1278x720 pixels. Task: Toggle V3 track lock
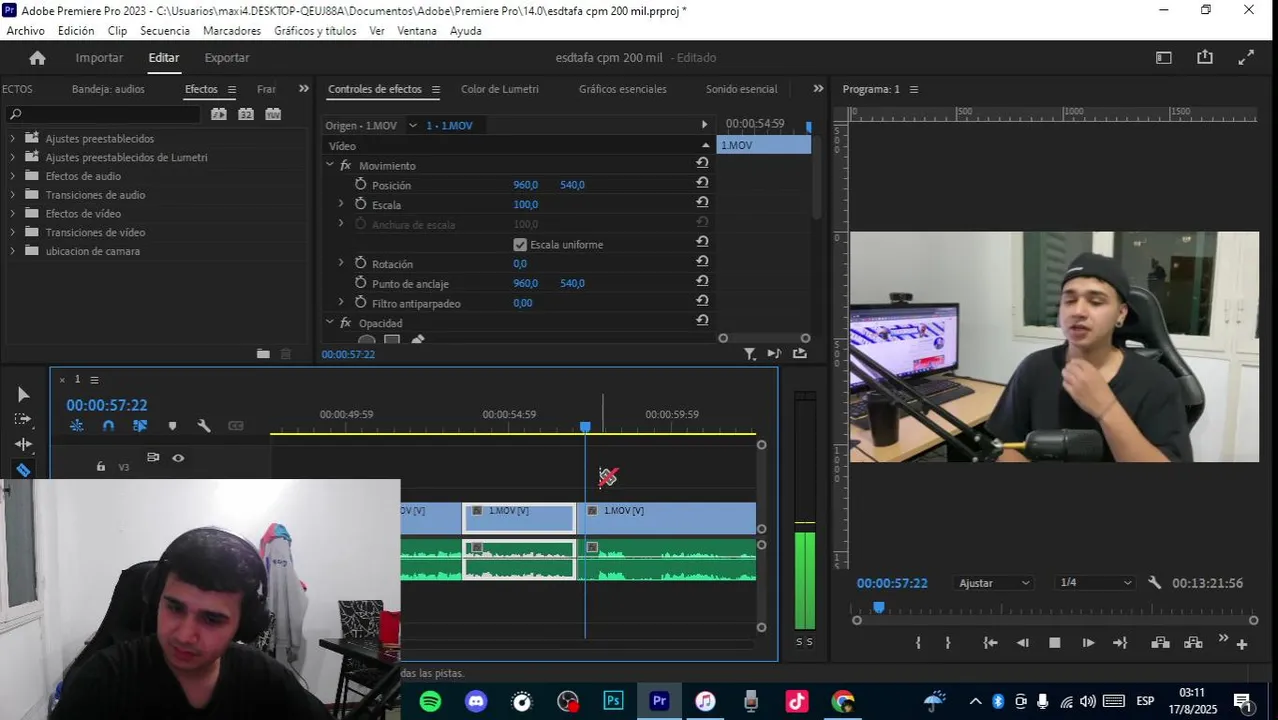(x=100, y=466)
